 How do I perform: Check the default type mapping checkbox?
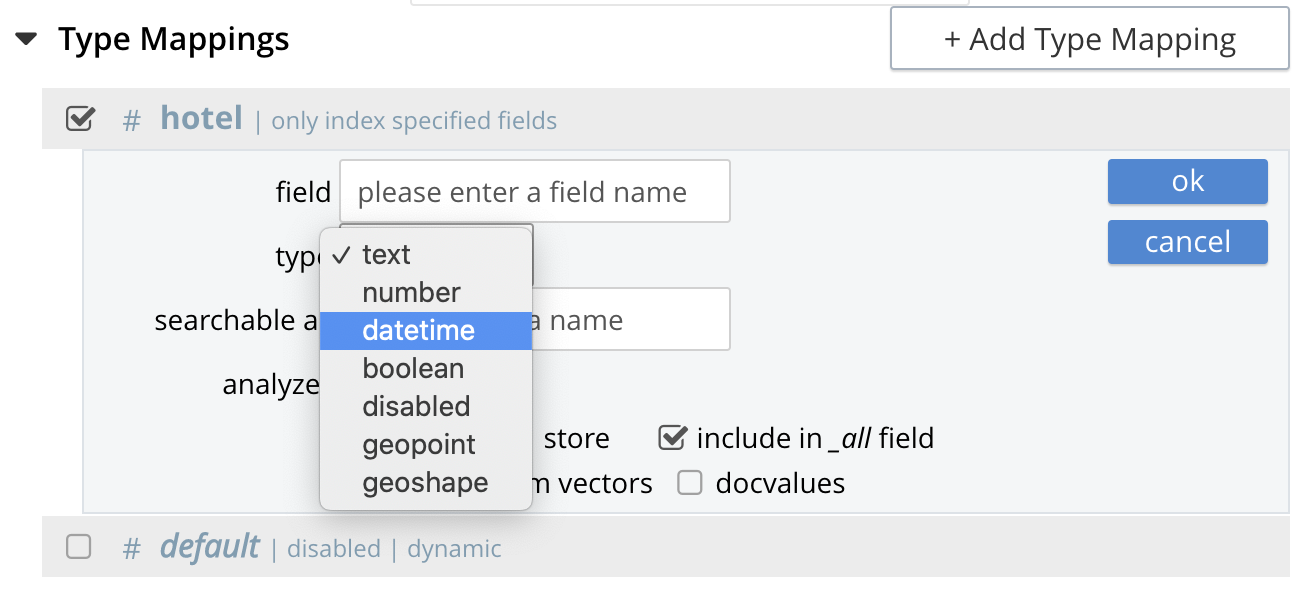coord(78,547)
